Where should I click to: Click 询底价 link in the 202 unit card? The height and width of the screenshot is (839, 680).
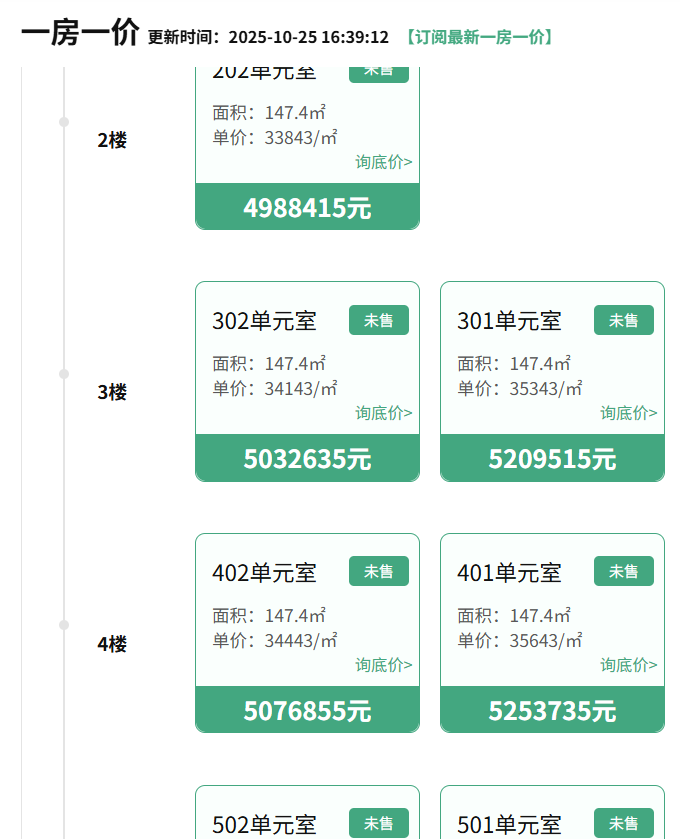(383, 162)
